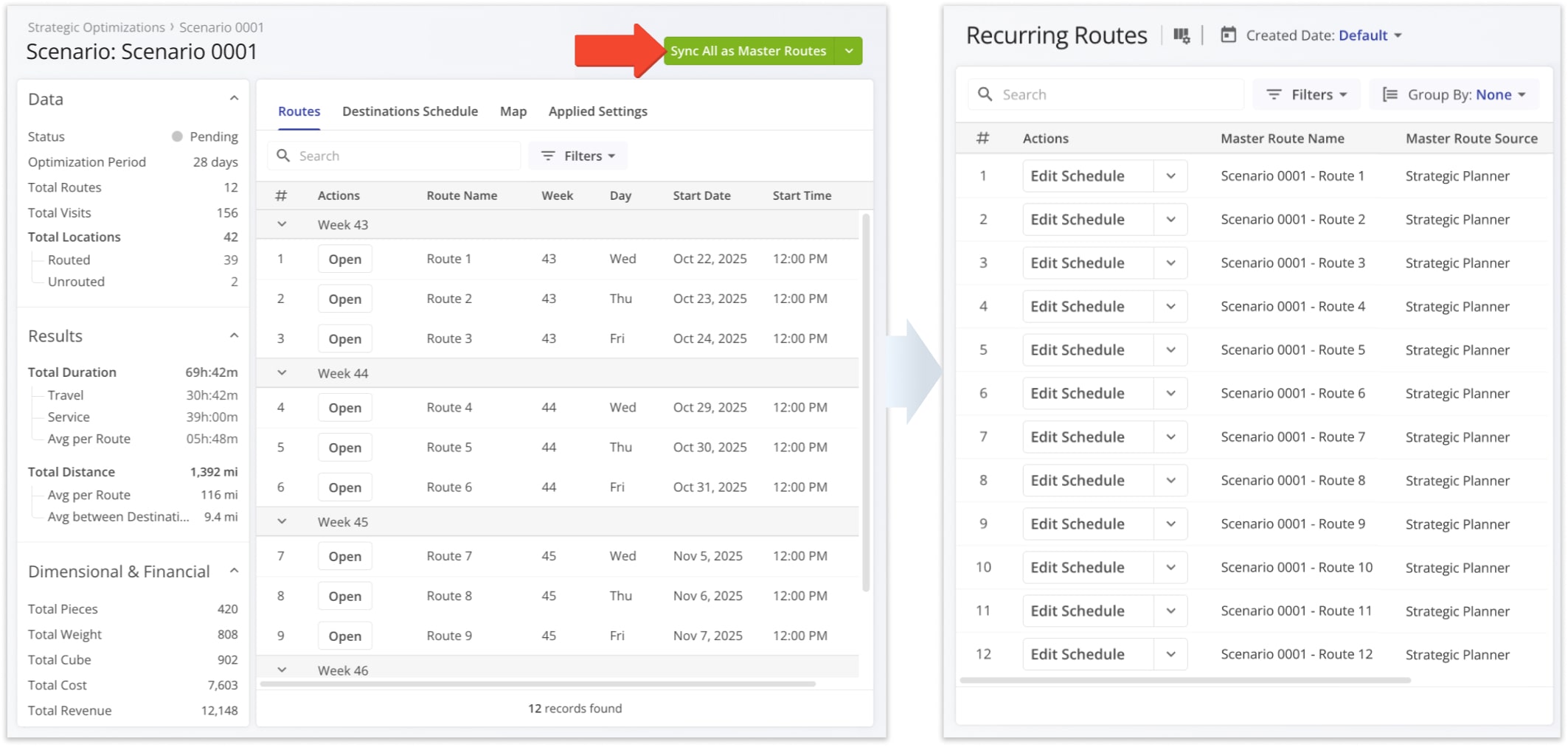
Task: Click the horizontal scrollbar under Recurring Routes table
Action: pyautogui.click(x=1184, y=680)
